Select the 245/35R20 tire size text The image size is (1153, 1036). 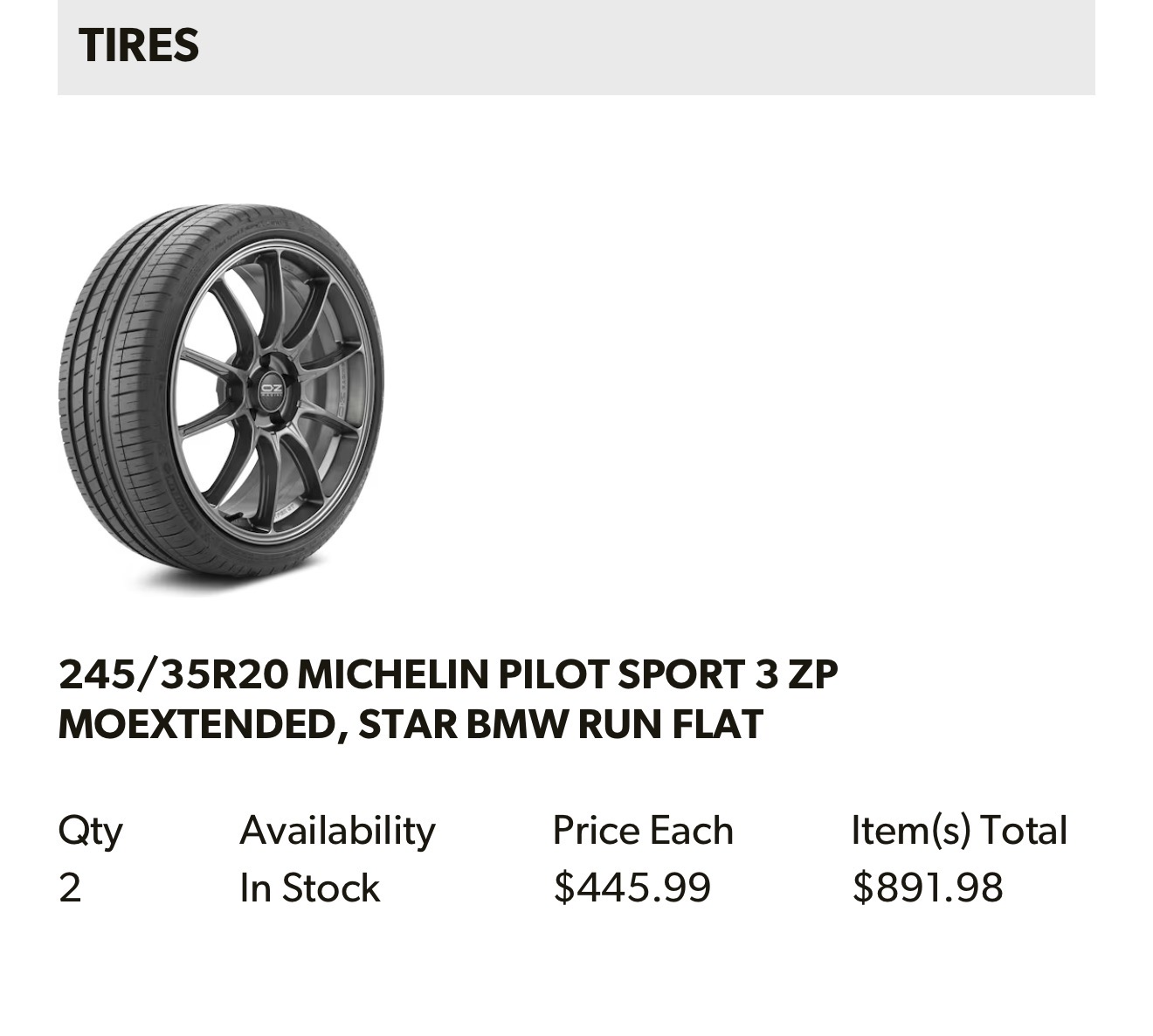(173, 675)
